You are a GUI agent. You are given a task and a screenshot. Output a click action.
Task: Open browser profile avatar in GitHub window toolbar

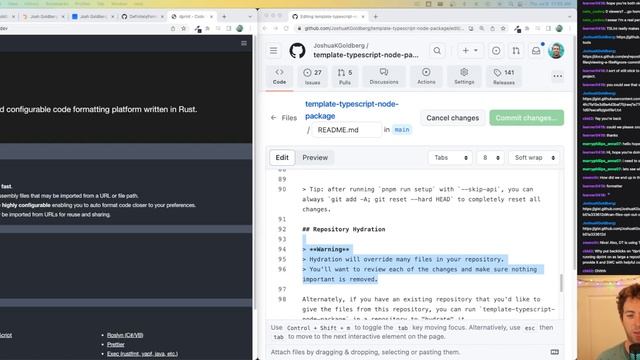(559, 29)
